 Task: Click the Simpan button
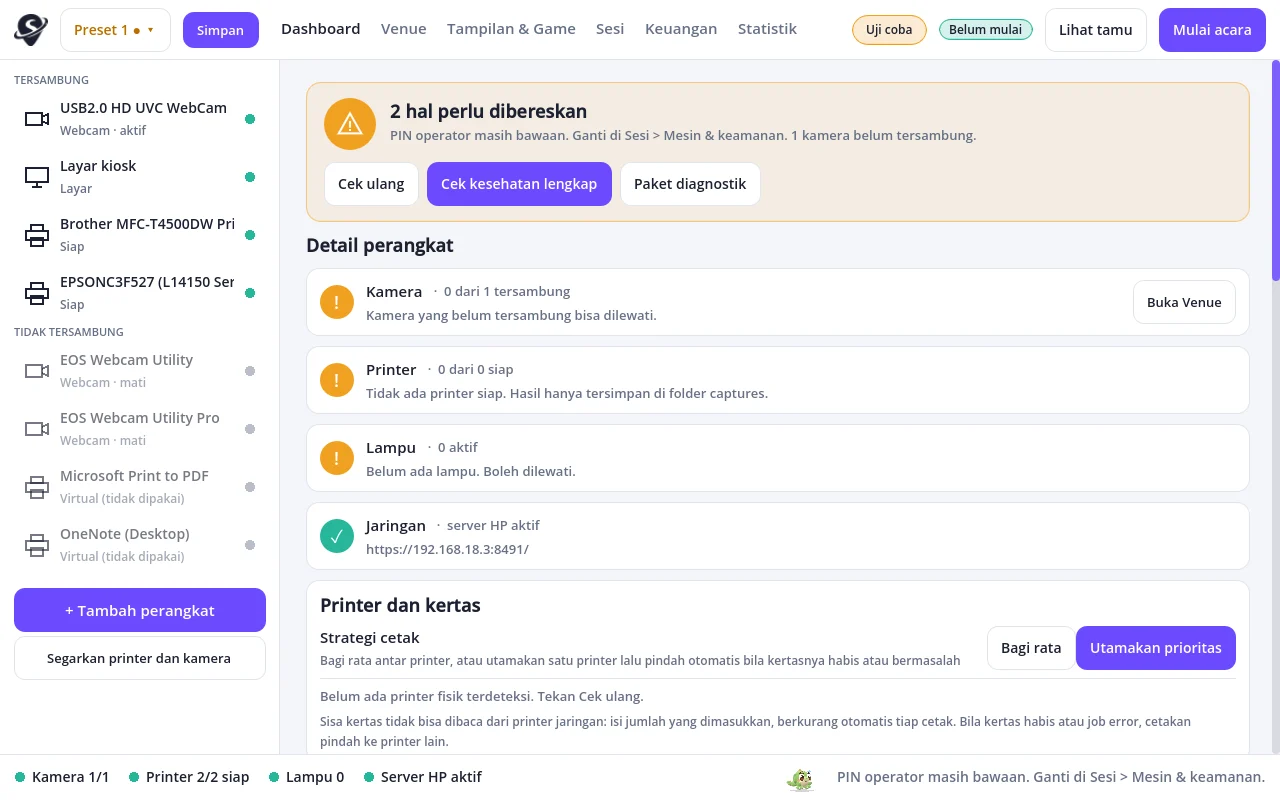221,30
